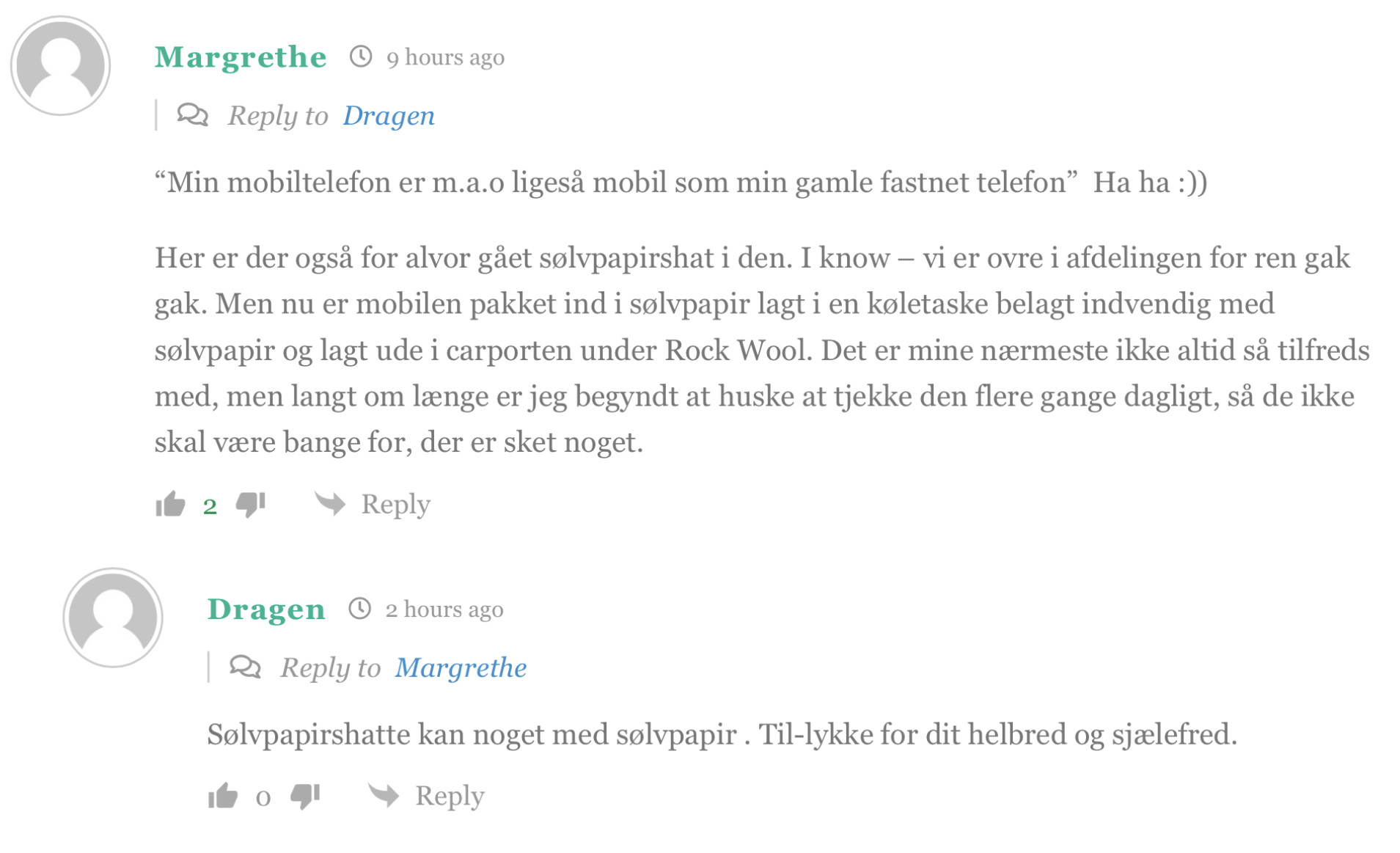Viewport: 1400px width, 853px height.
Task: Jump to Dragen's parent comment link
Action: coord(389,116)
